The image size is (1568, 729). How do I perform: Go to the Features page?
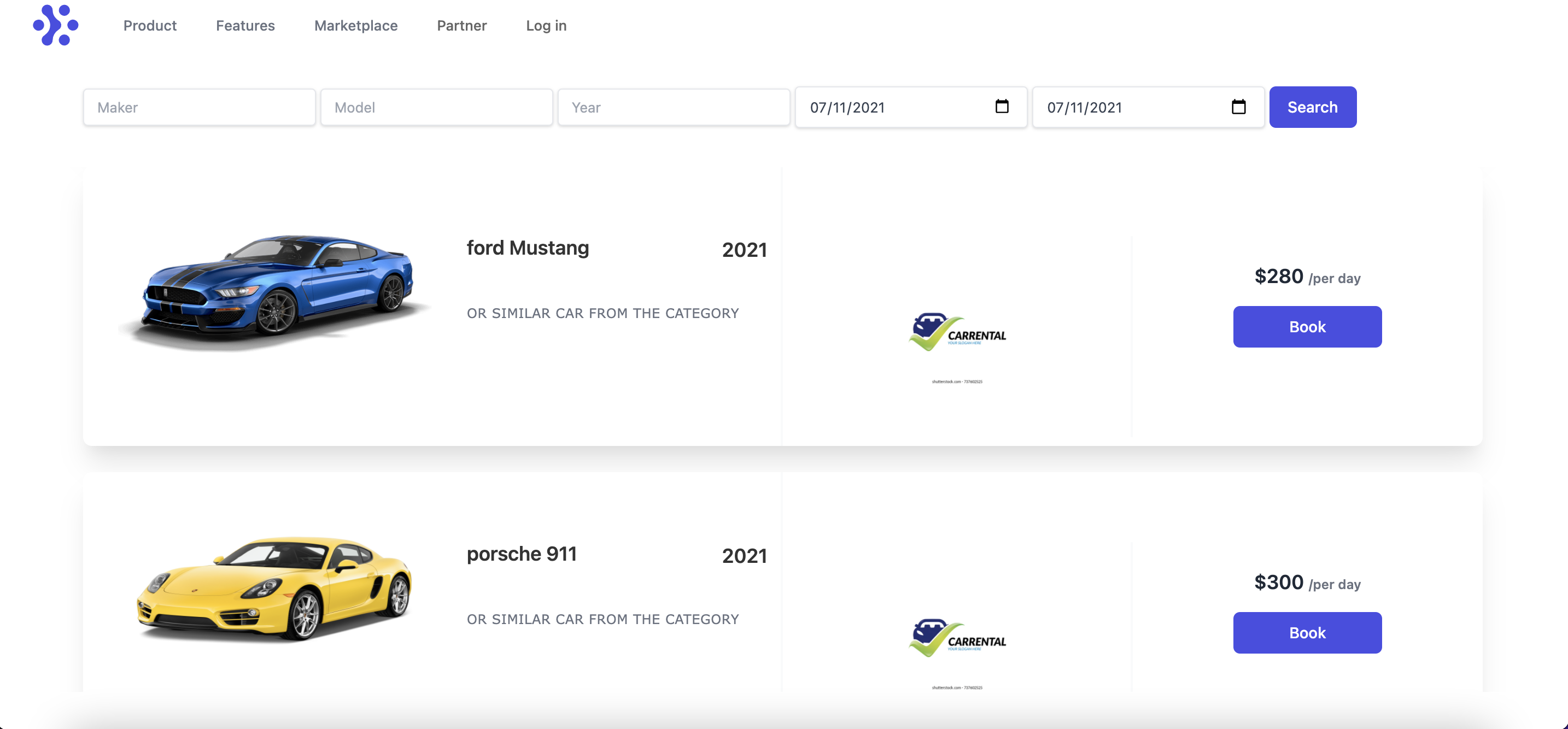245,26
